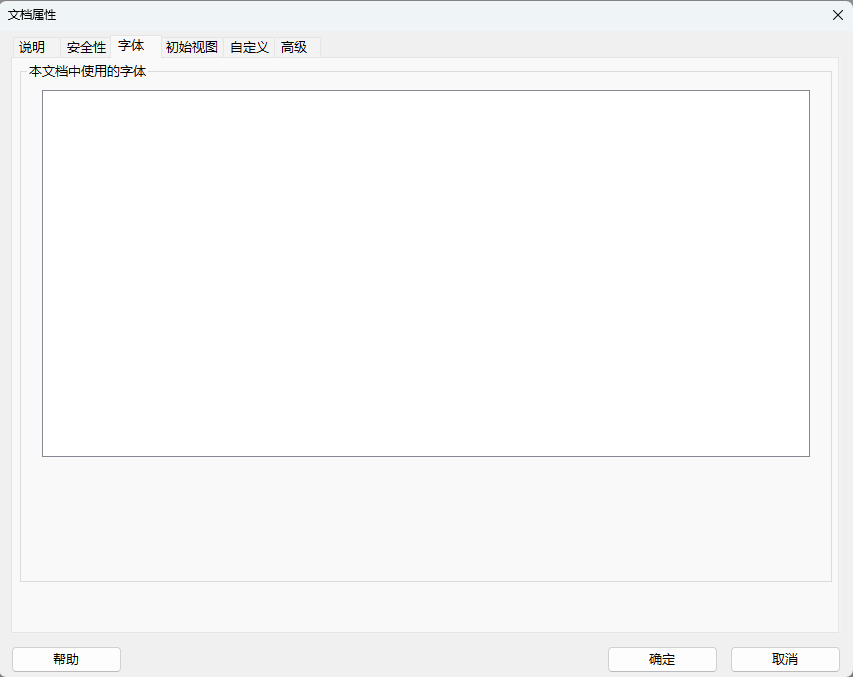
Task: Click the 文档属性 title text
Action: coord(32,14)
